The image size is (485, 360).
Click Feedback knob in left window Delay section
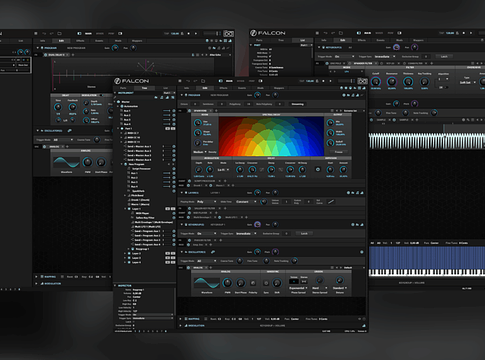pos(72,107)
